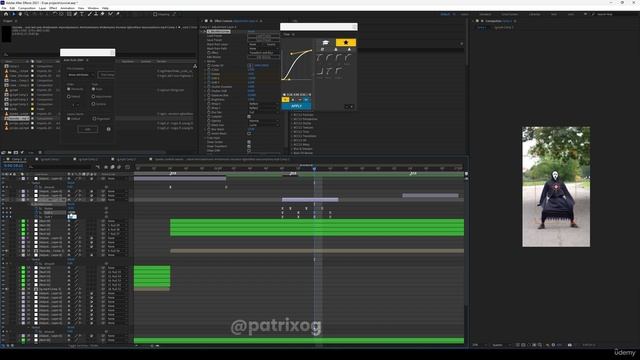Click the current timecode display in timeline

(x=13, y=166)
